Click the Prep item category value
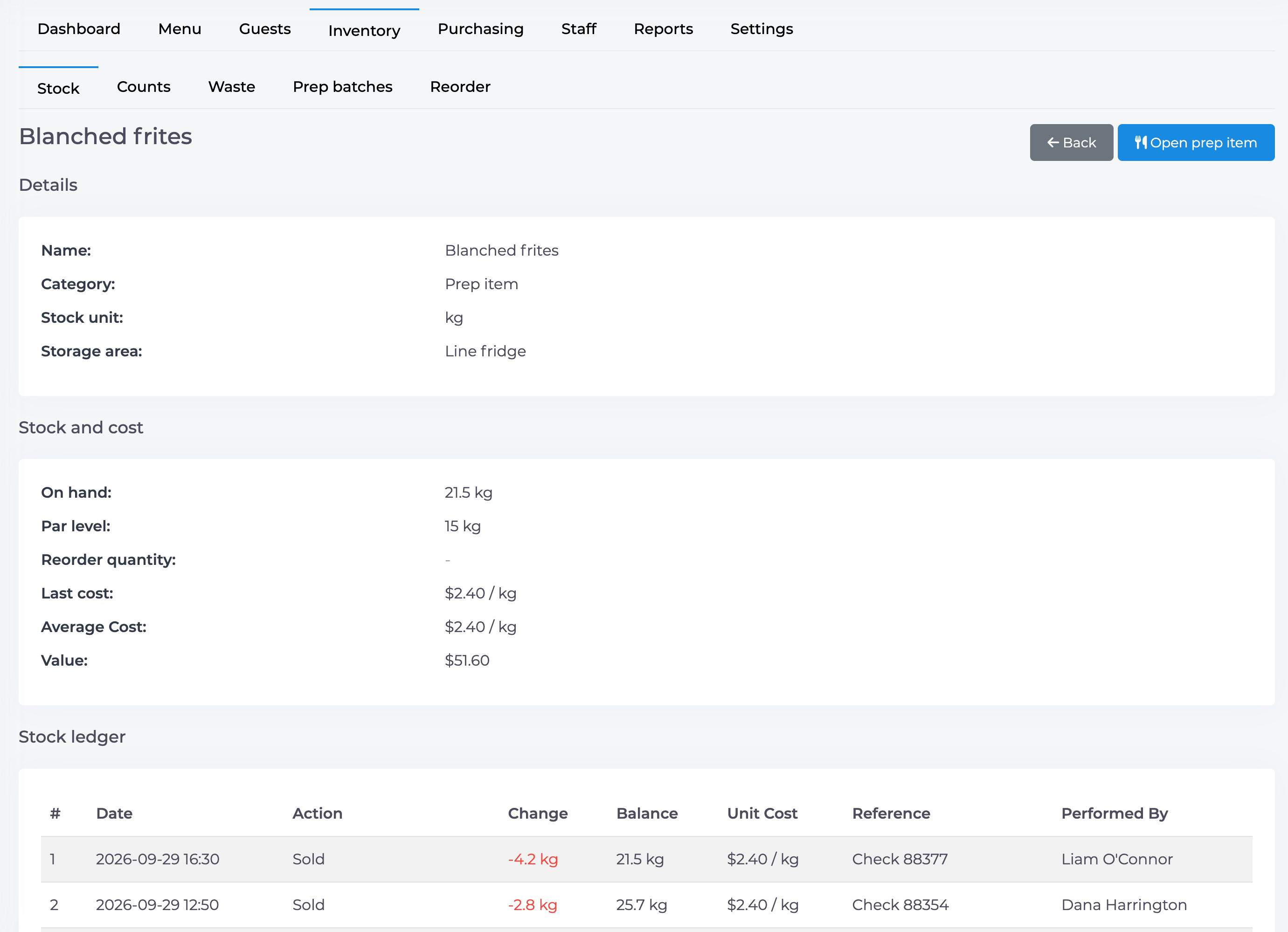This screenshot has width=1288, height=932. tap(481, 284)
